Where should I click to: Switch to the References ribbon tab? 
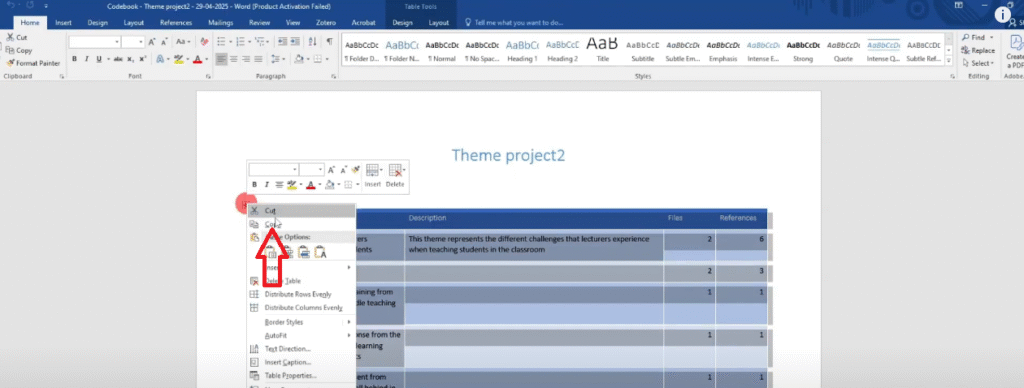[176, 23]
